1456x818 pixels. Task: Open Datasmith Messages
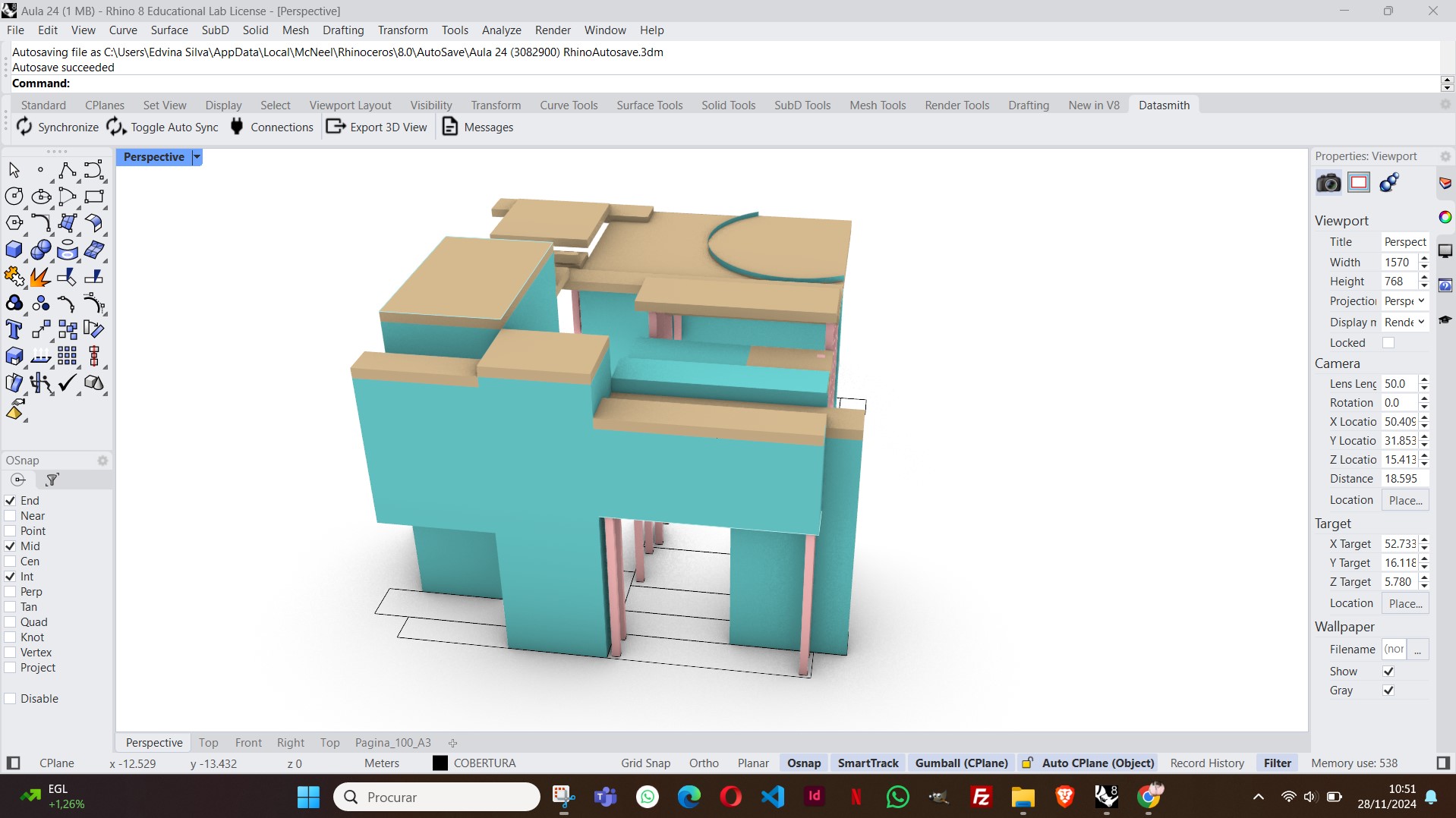(x=477, y=127)
